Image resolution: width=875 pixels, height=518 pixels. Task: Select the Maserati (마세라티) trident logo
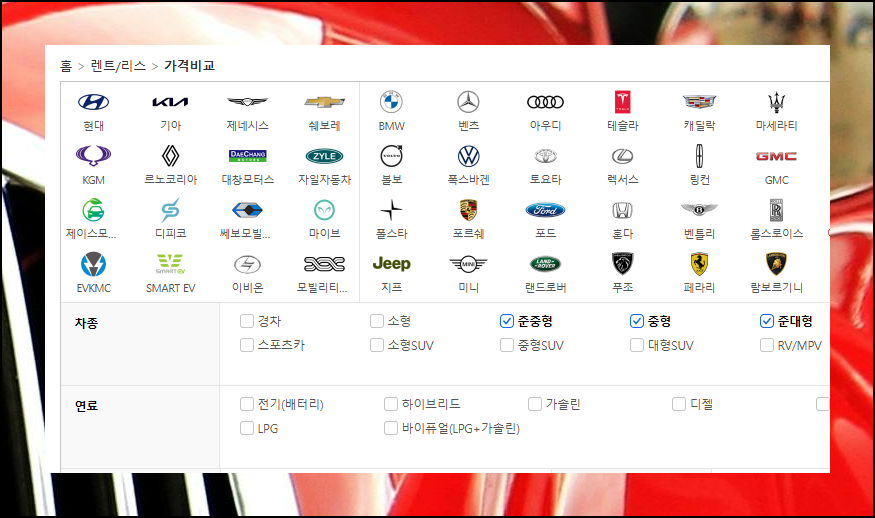tap(776, 102)
